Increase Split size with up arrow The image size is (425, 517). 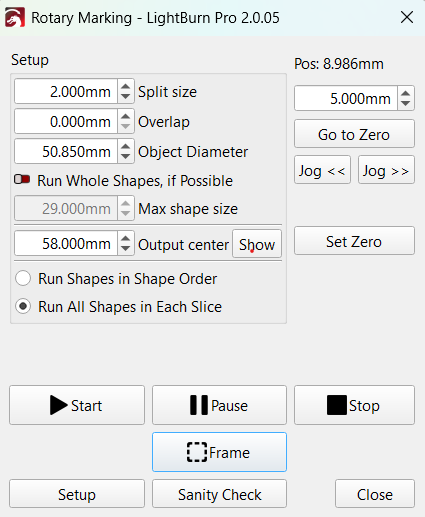point(126,87)
